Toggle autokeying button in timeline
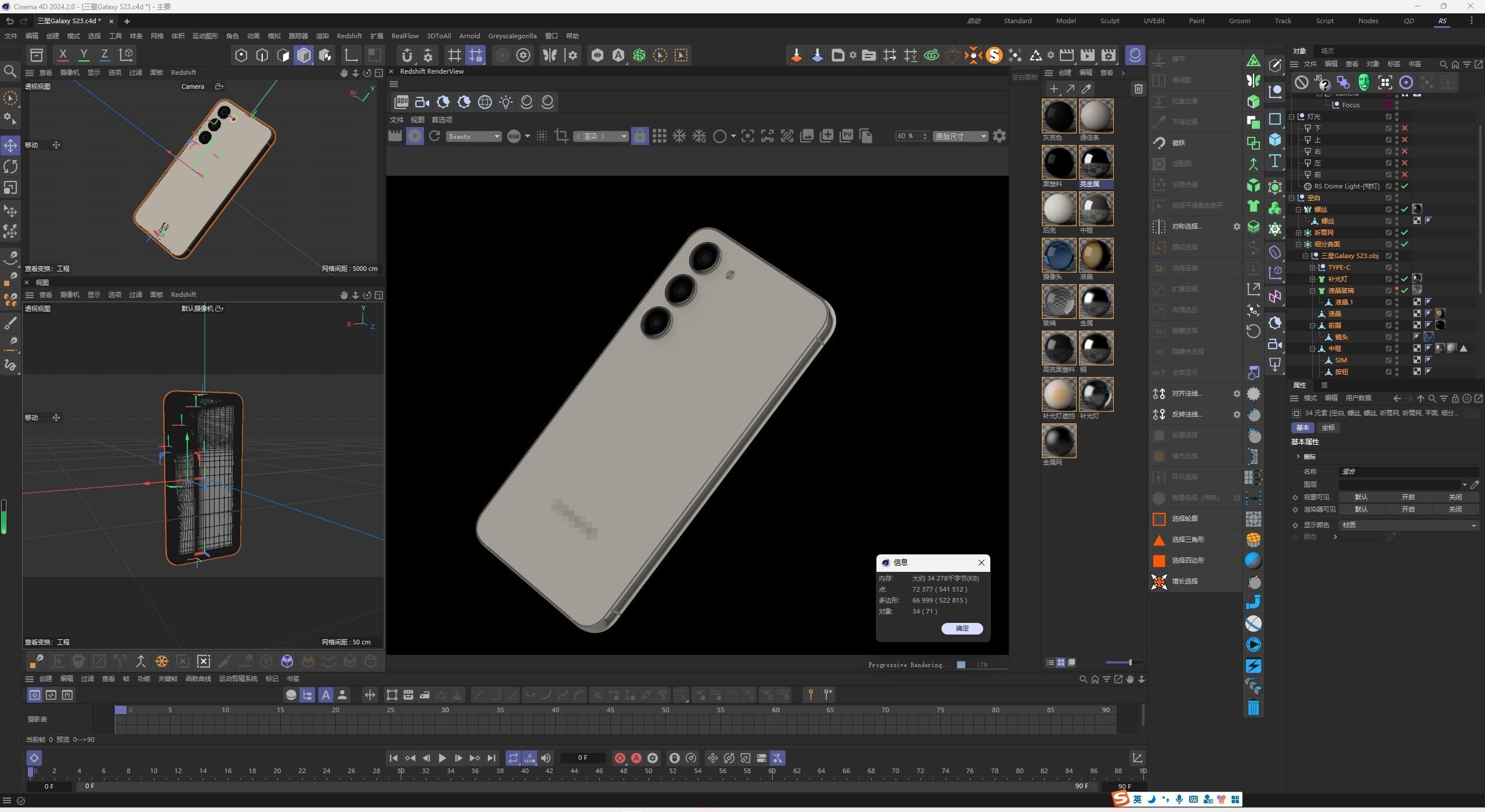Viewport: 1485px width, 812px height. coord(636,758)
